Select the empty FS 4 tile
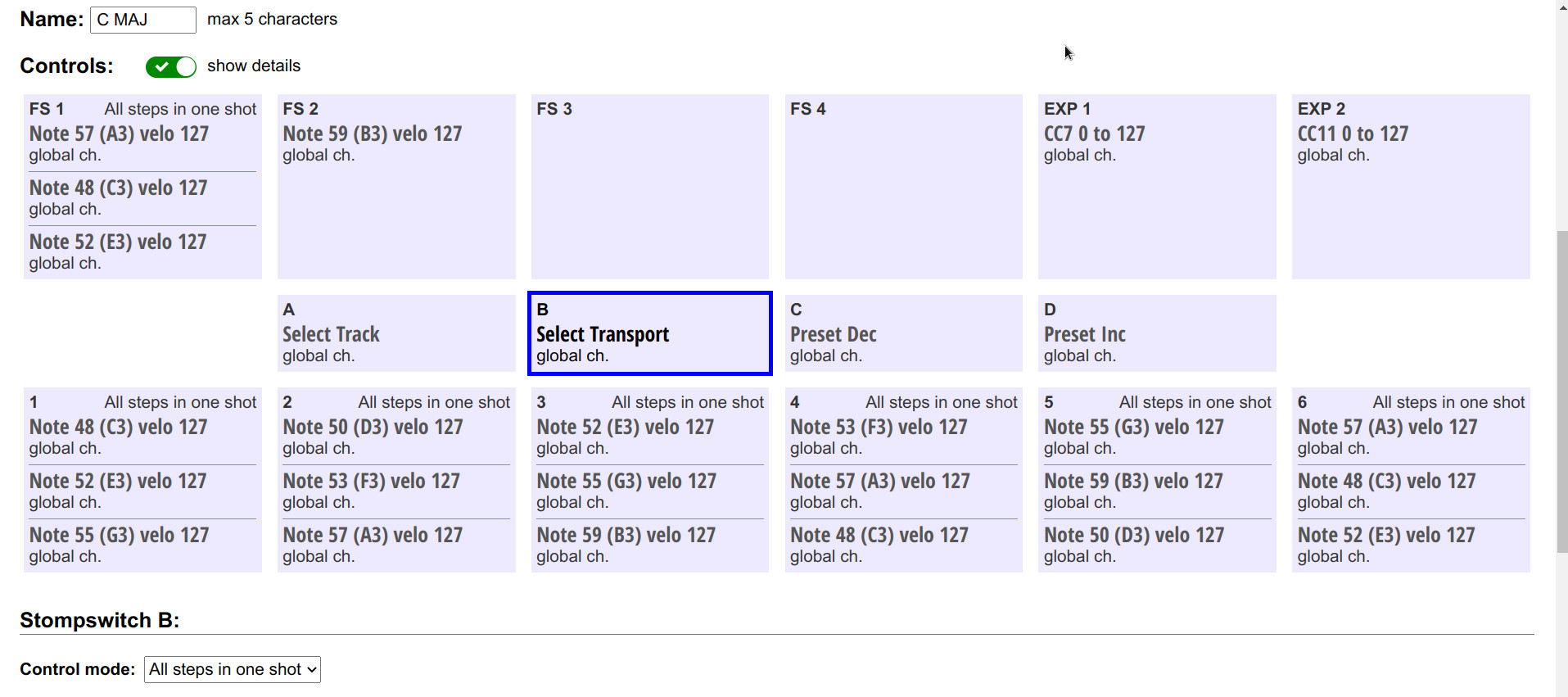Viewport: 1568px width, 697px height. (904, 187)
